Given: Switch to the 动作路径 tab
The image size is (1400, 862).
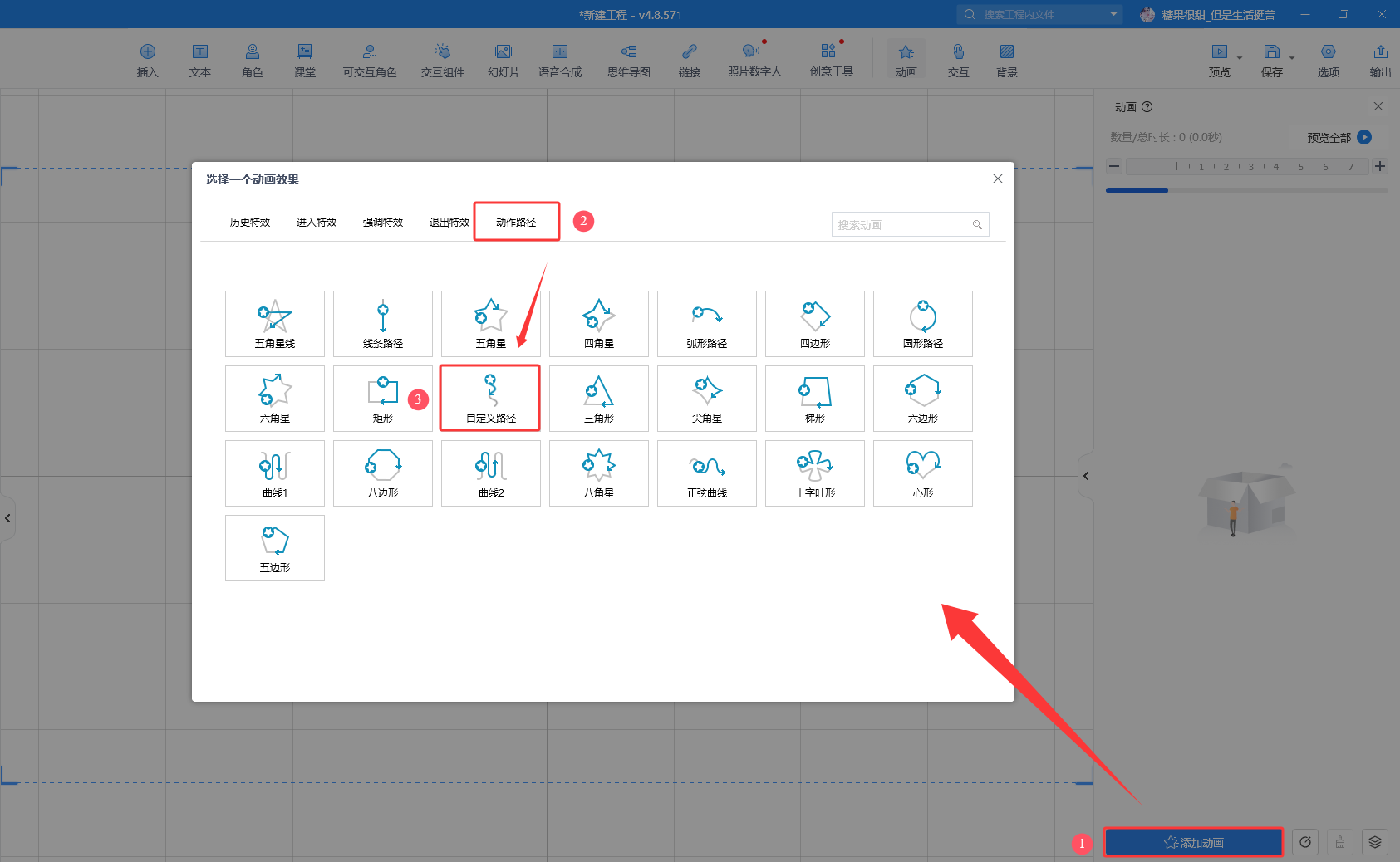Looking at the screenshot, I should 516,223.
